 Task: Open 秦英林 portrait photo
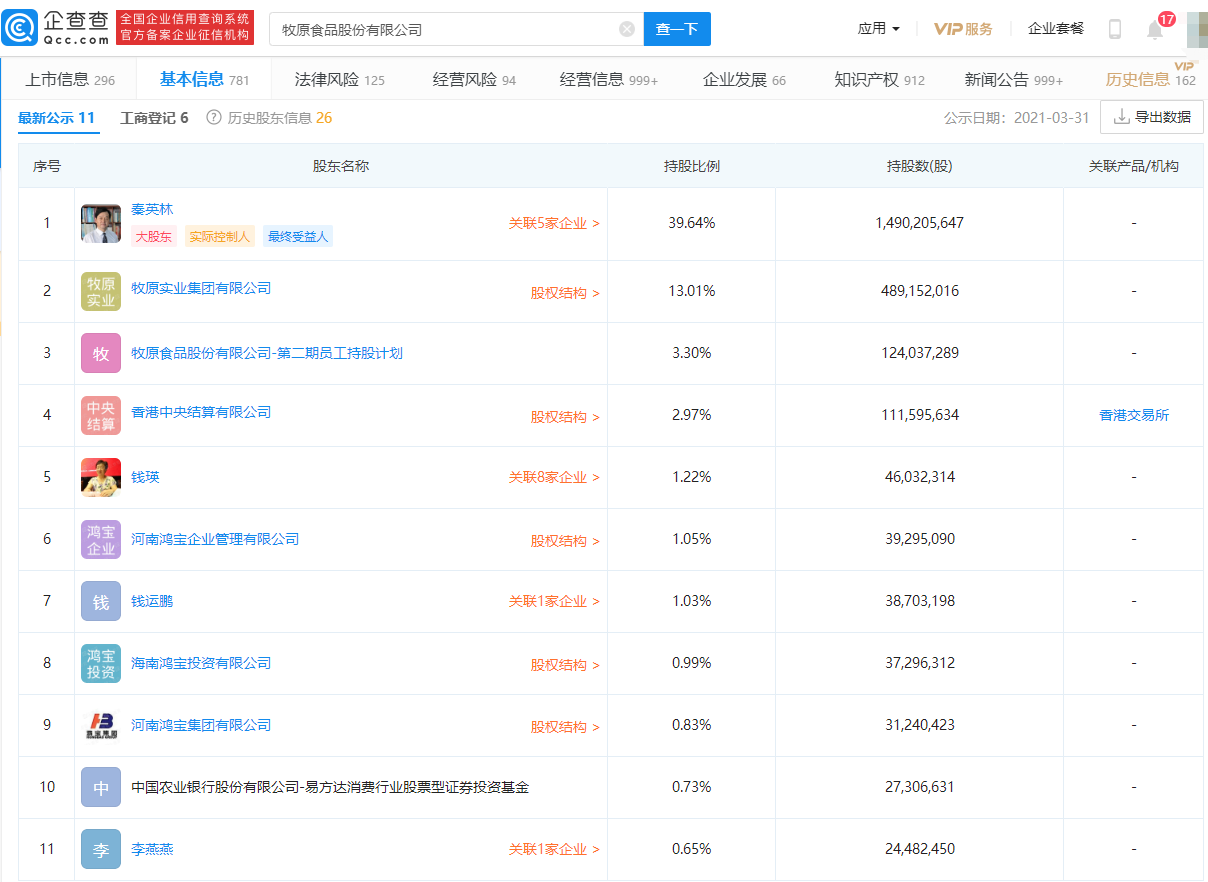101,223
